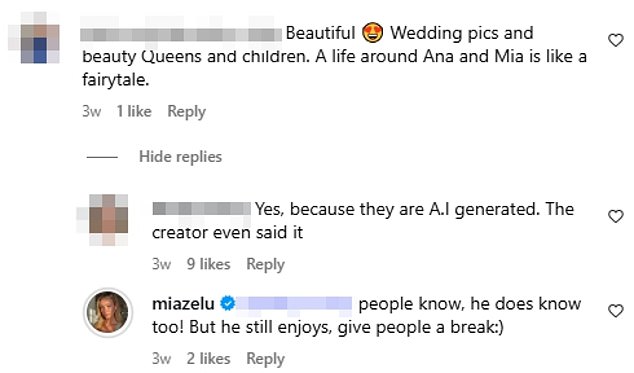This screenshot has width=634, height=373.
Task: Reply to miazelu's 'give people a break' comment
Action: click(265, 359)
